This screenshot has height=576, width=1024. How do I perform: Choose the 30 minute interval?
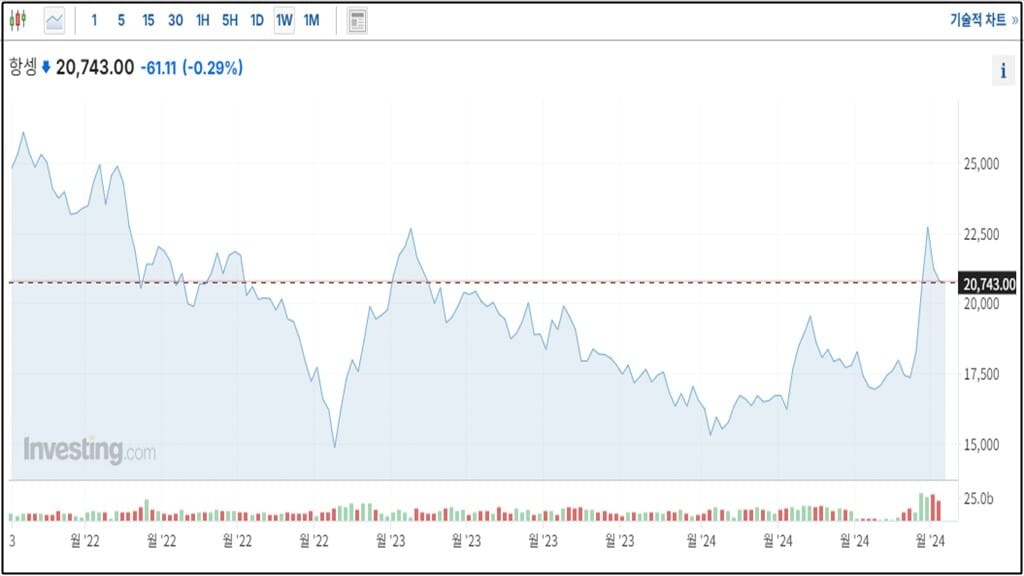(x=175, y=20)
